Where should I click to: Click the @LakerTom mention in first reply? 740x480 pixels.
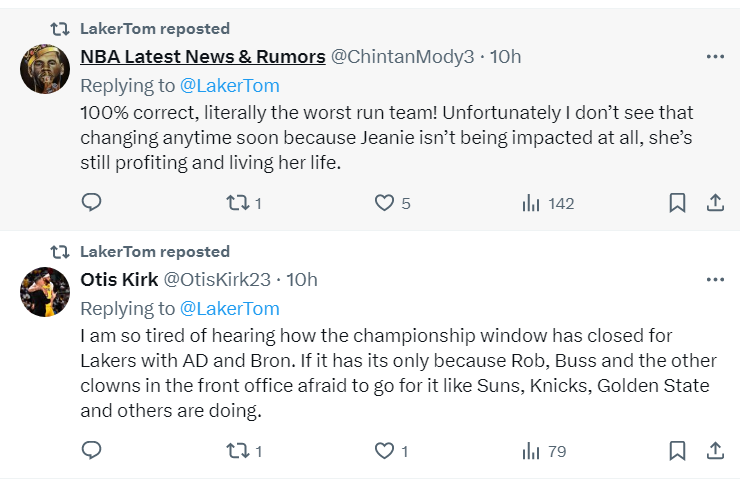pyautogui.click(x=229, y=85)
